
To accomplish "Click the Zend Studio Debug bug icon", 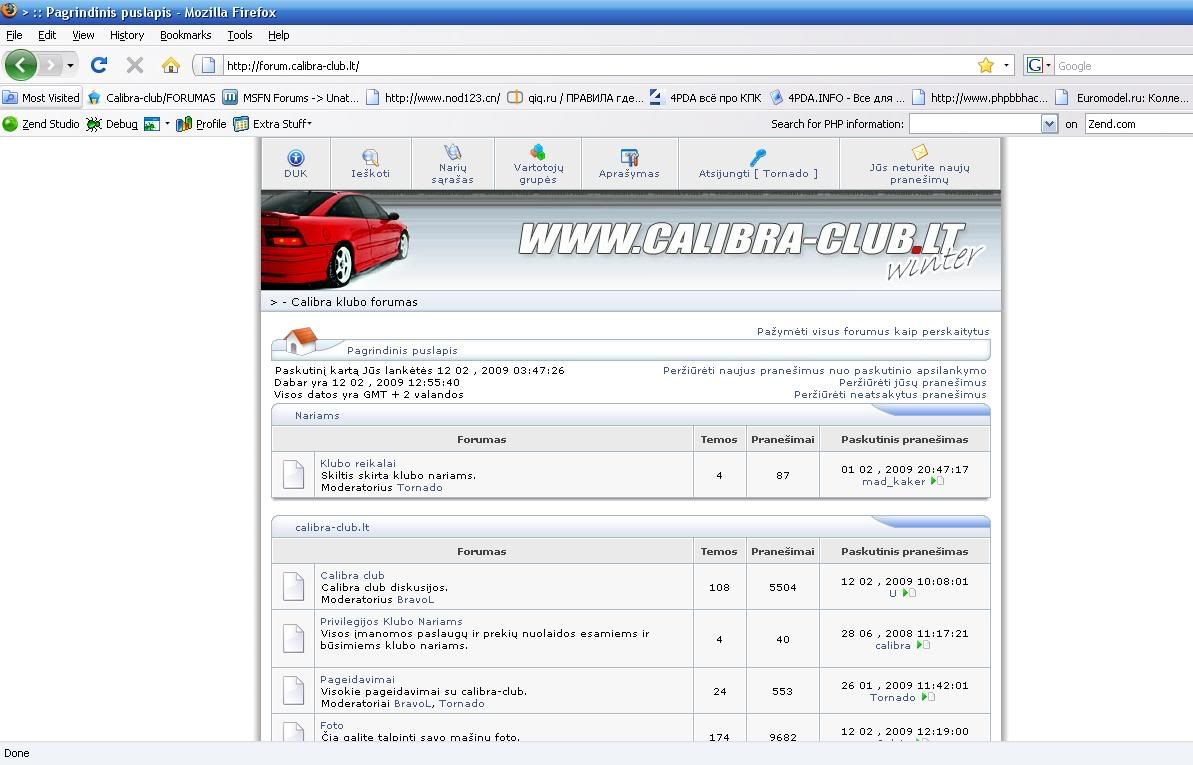I will (x=94, y=124).
